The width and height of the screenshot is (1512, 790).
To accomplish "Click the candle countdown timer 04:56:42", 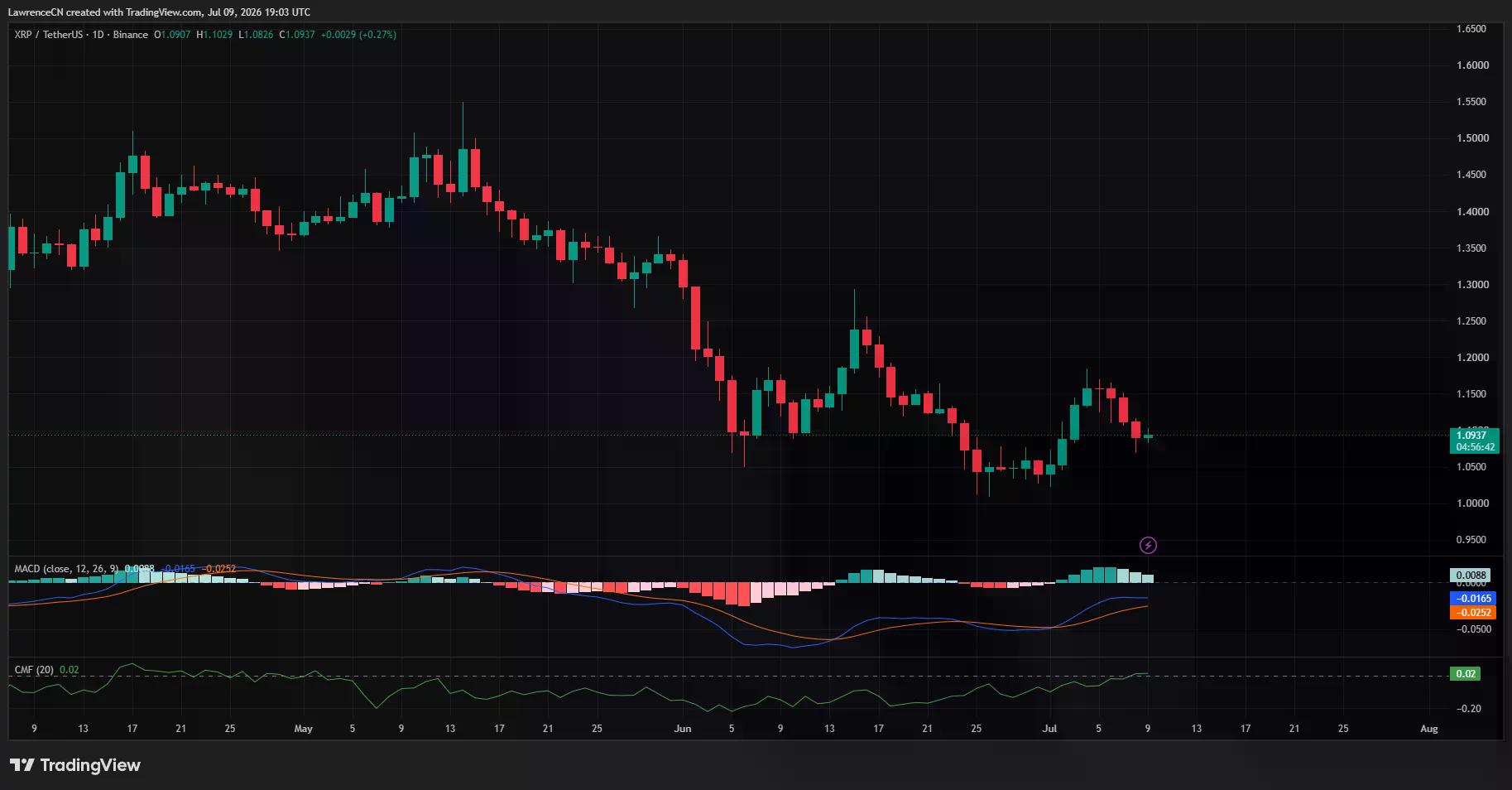I will pos(1475,447).
